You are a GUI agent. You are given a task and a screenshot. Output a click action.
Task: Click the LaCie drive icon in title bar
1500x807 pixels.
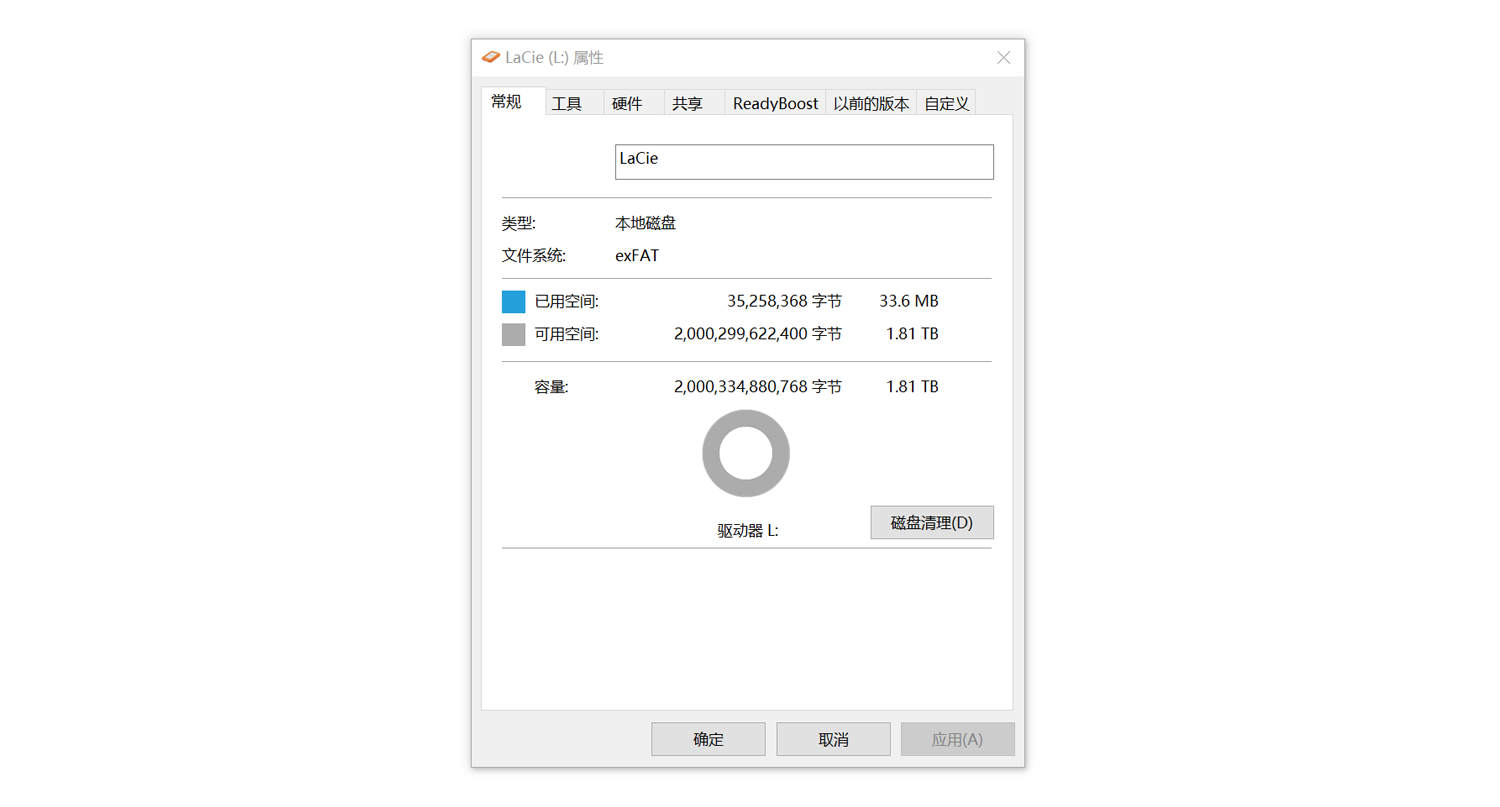tap(490, 57)
